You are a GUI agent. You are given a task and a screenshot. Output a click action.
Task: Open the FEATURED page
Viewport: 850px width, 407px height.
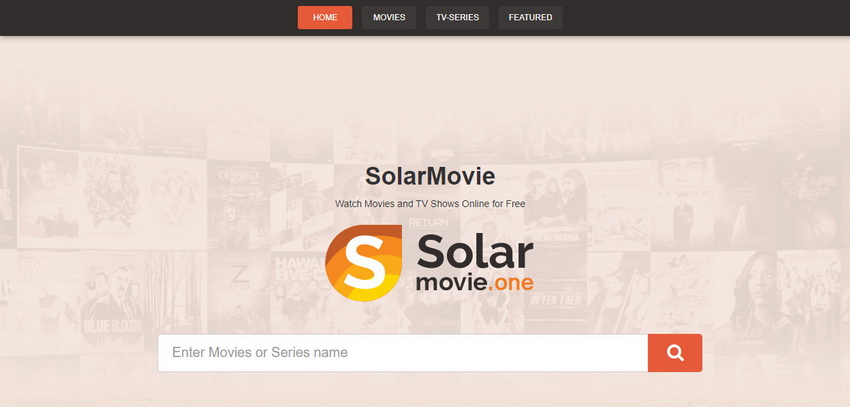coord(530,17)
